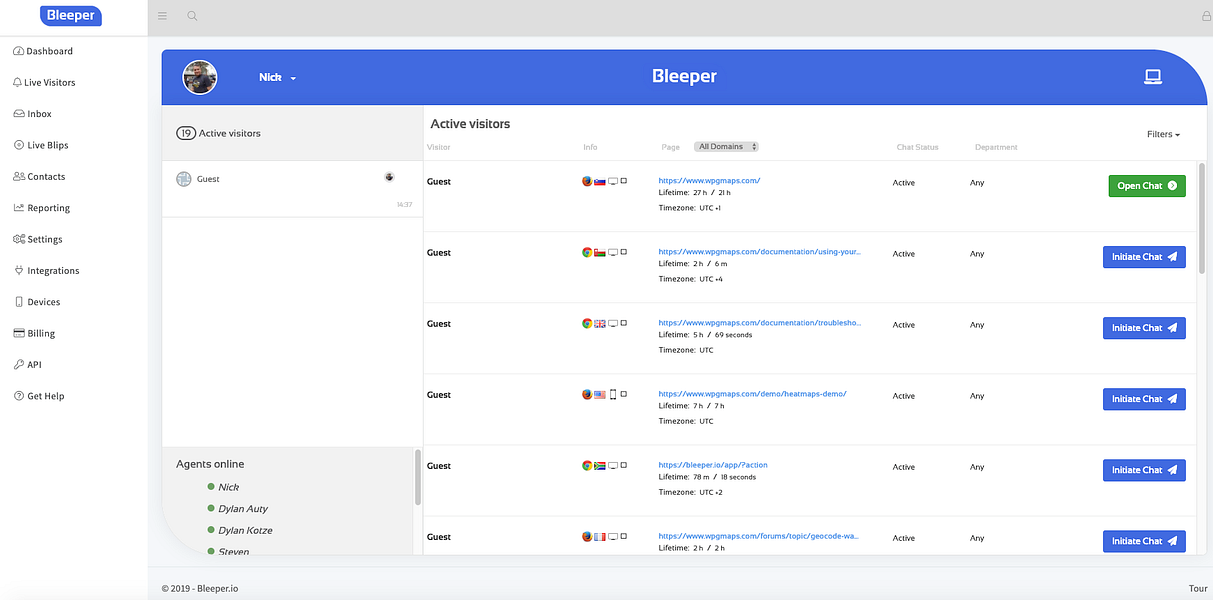This screenshot has height=600, width=1213.
Task: Click the UK flag in troubleshooting row
Action: 600,324
